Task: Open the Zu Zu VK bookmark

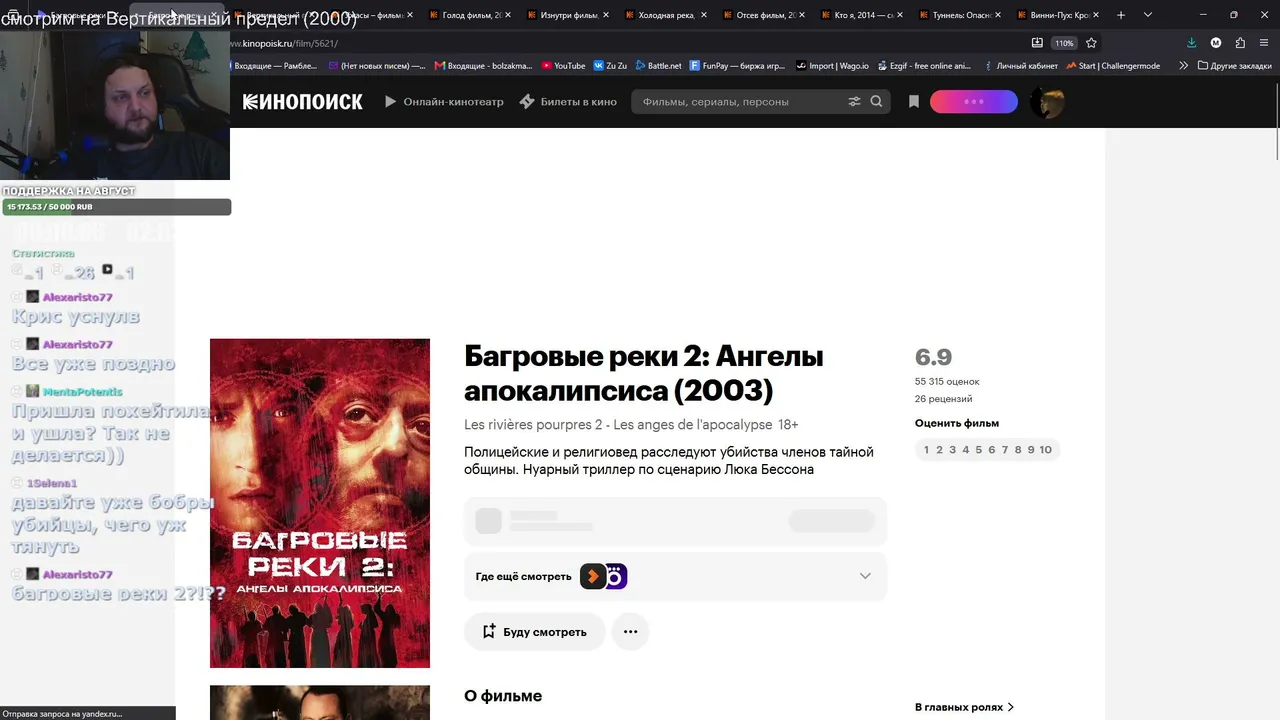Action: 611,66
